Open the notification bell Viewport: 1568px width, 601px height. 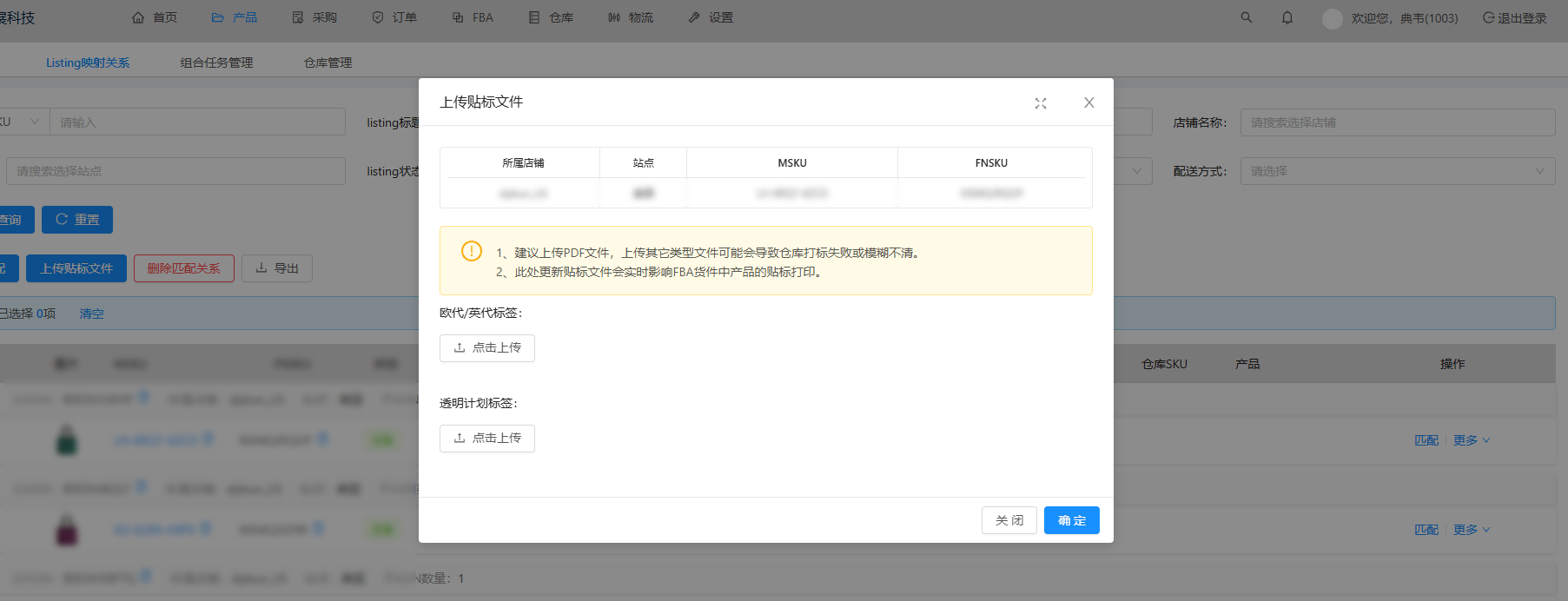coord(1287,17)
